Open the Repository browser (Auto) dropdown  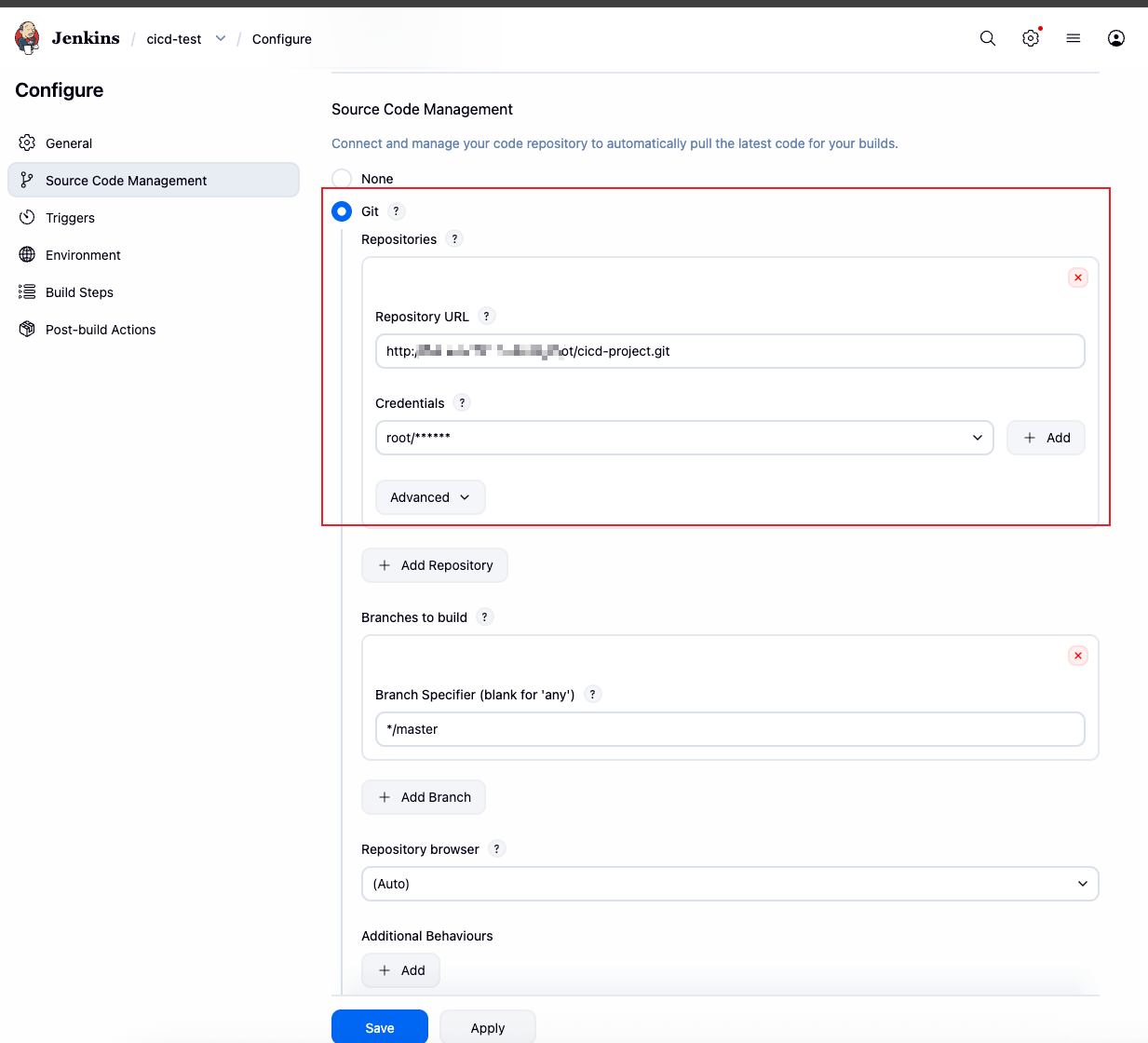pyautogui.click(x=730, y=884)
